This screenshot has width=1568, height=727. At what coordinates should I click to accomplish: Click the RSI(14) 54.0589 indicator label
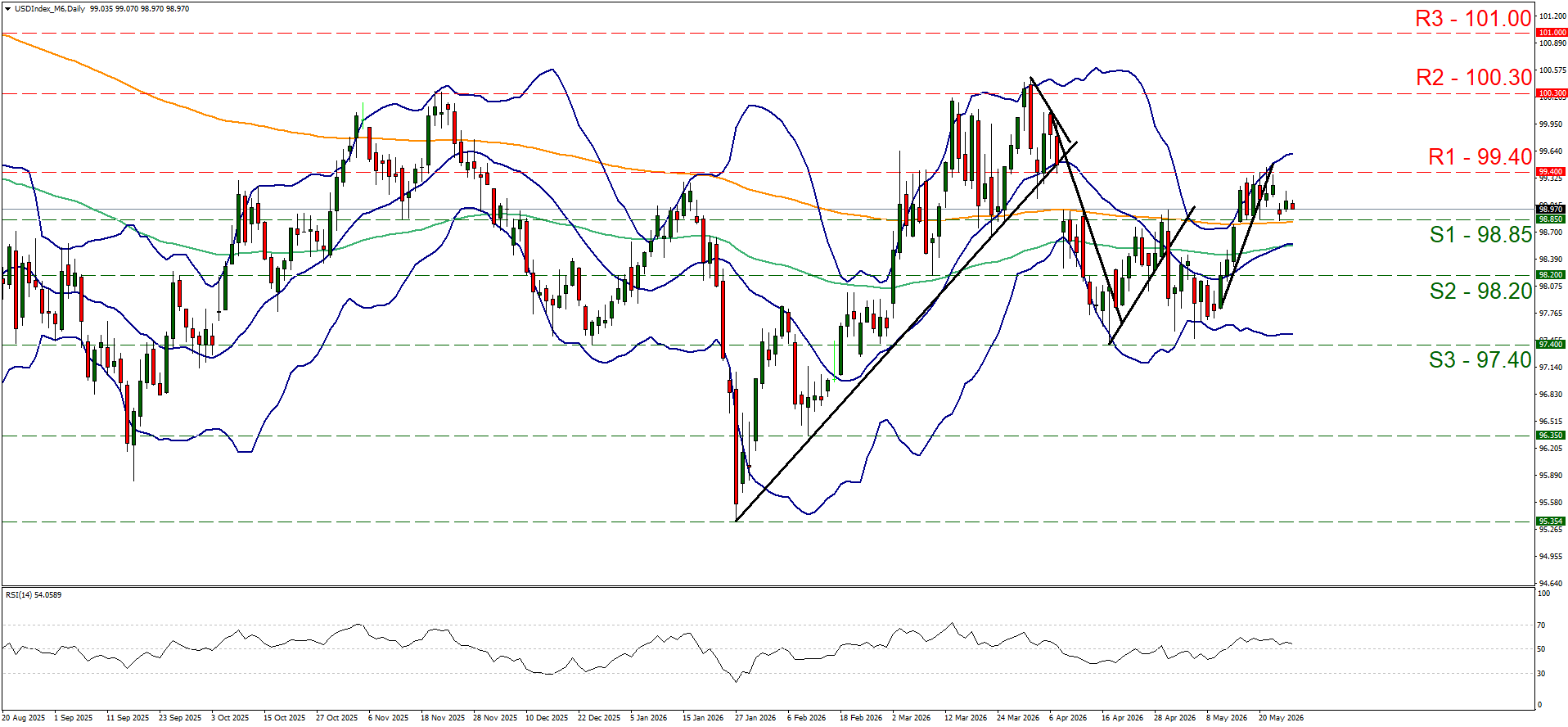pos(34,595)
